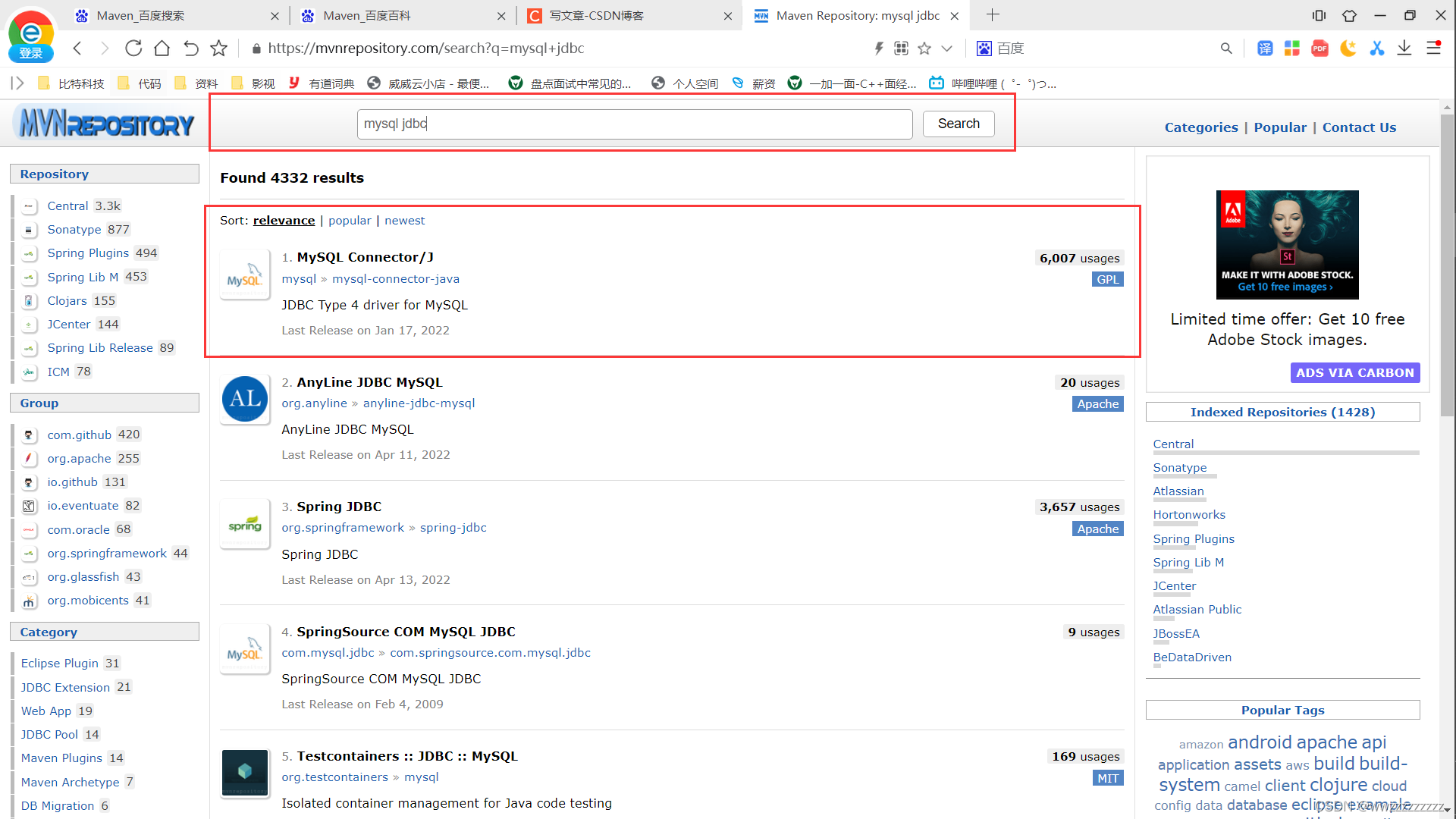The width and height of the screenshot is (1456, 819).
Task: Open the browser hamburger menu icon
Action: click(x=1433, y=49)
